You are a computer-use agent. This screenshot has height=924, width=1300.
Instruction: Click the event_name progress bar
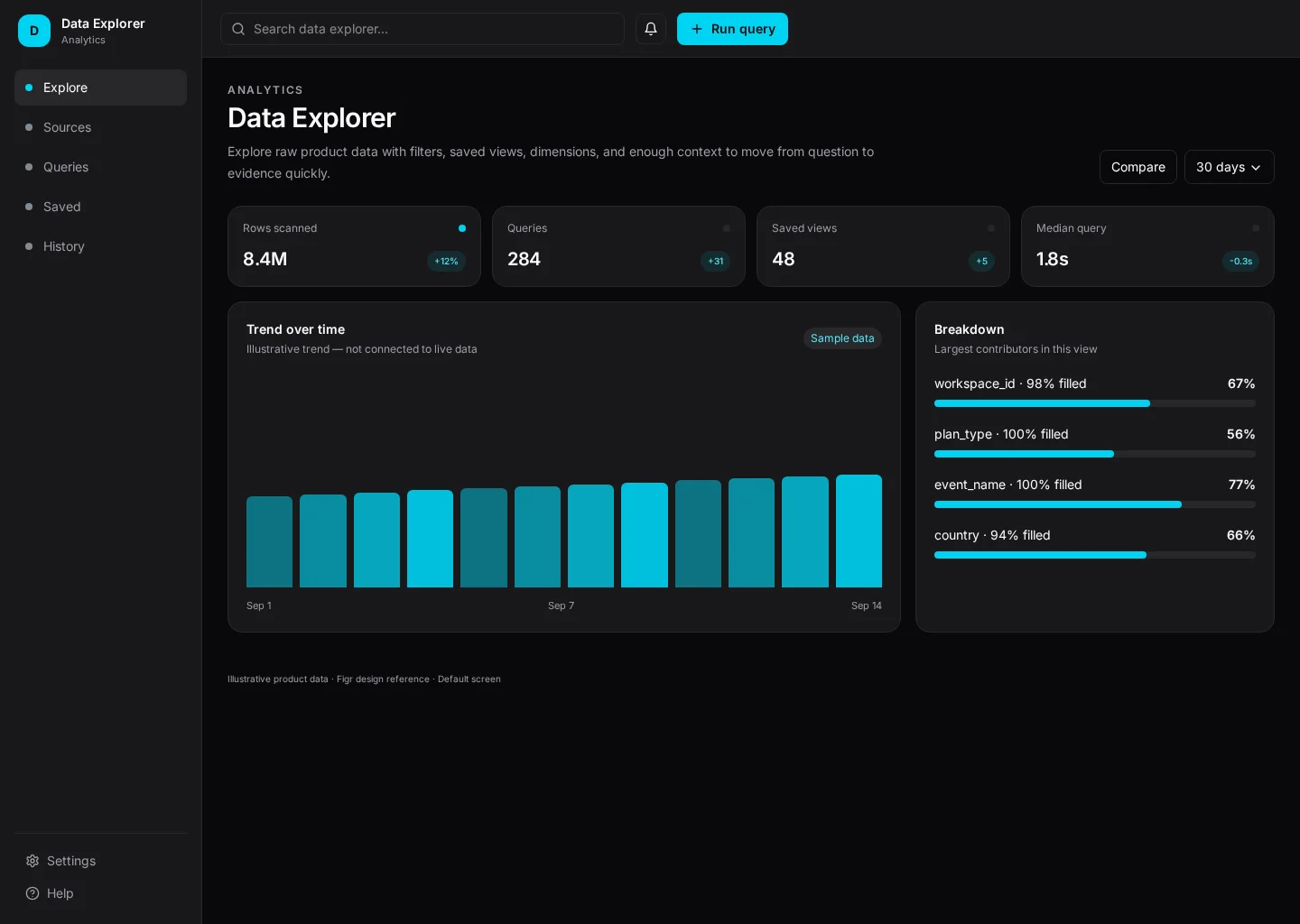pos(1095,504)
